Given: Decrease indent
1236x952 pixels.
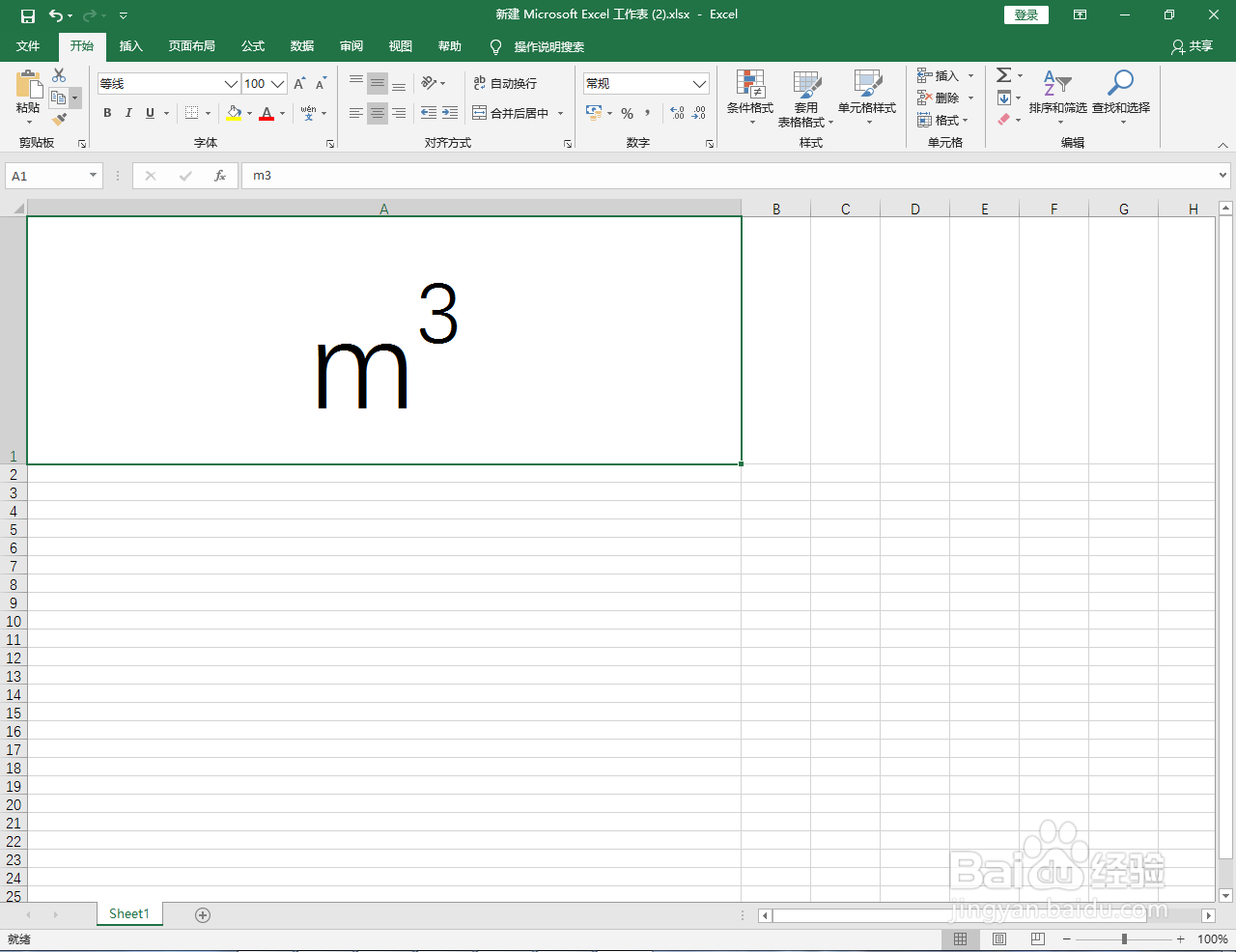Looking at the screenshot, I should (x=429, y=113).
